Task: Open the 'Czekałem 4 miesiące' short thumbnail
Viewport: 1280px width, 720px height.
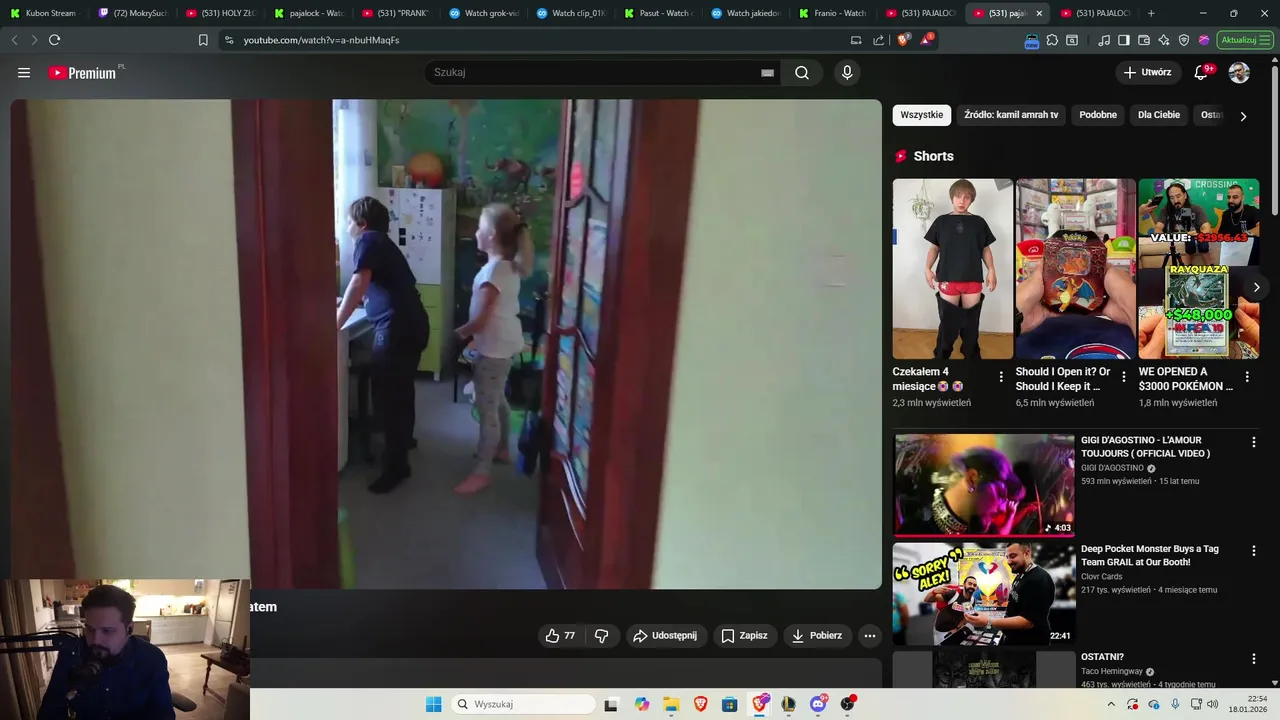Action: pyautogui.click(x=953, y=269)
